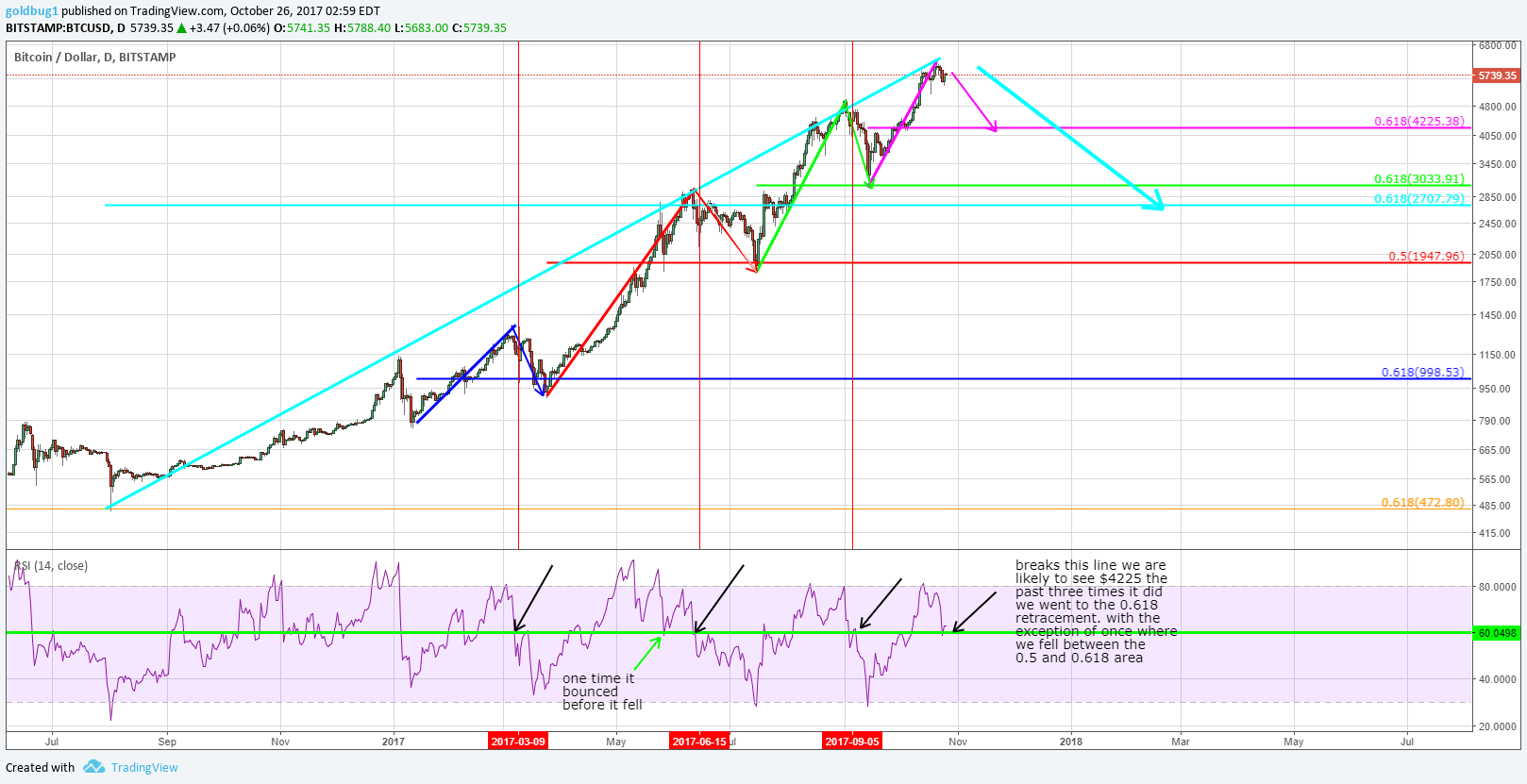1527x784 pixels.
Task: Select the 2017-06-15 date marker
Action: point(699,742)
